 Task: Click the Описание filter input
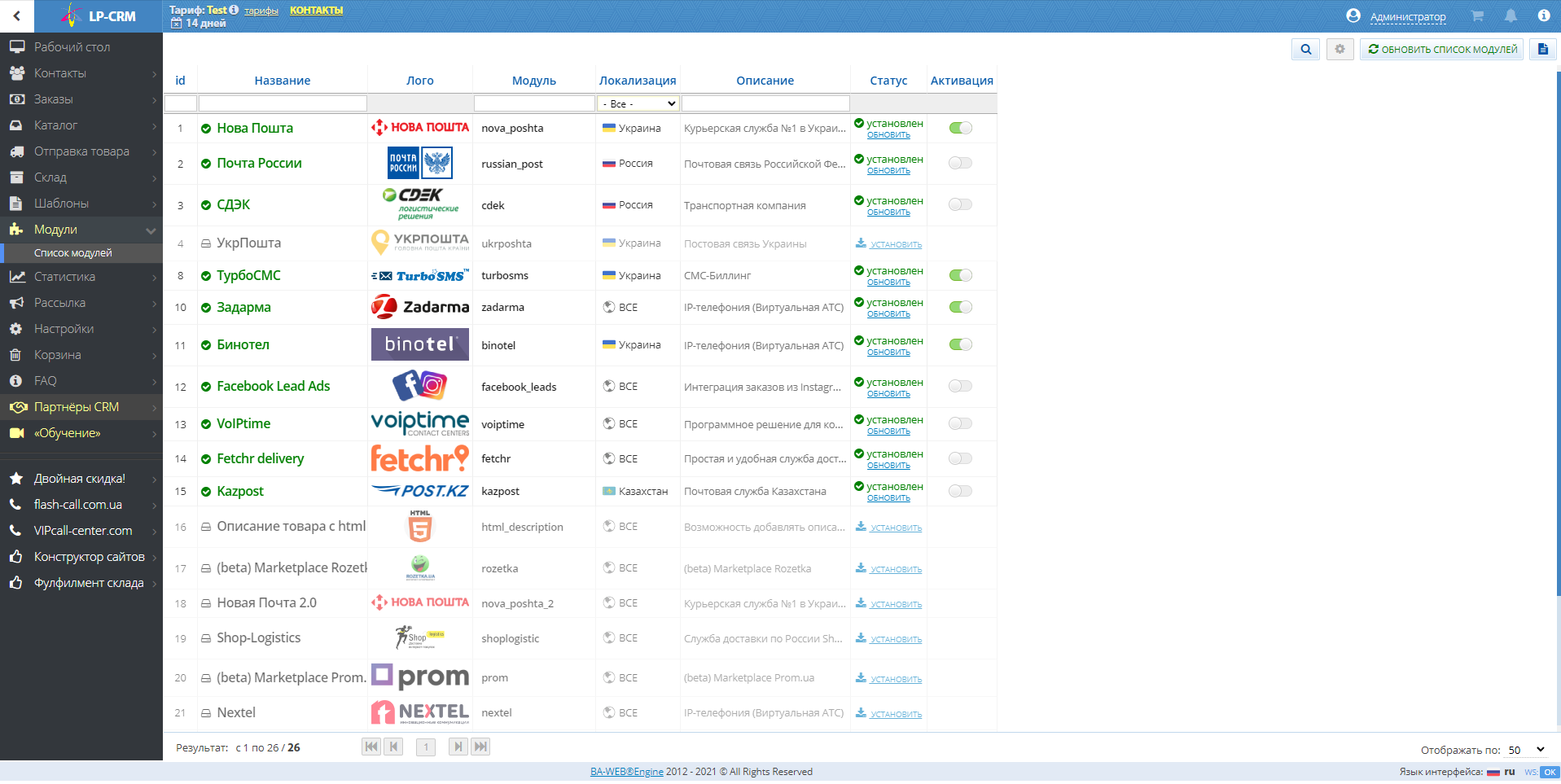(x=765, y=103)
